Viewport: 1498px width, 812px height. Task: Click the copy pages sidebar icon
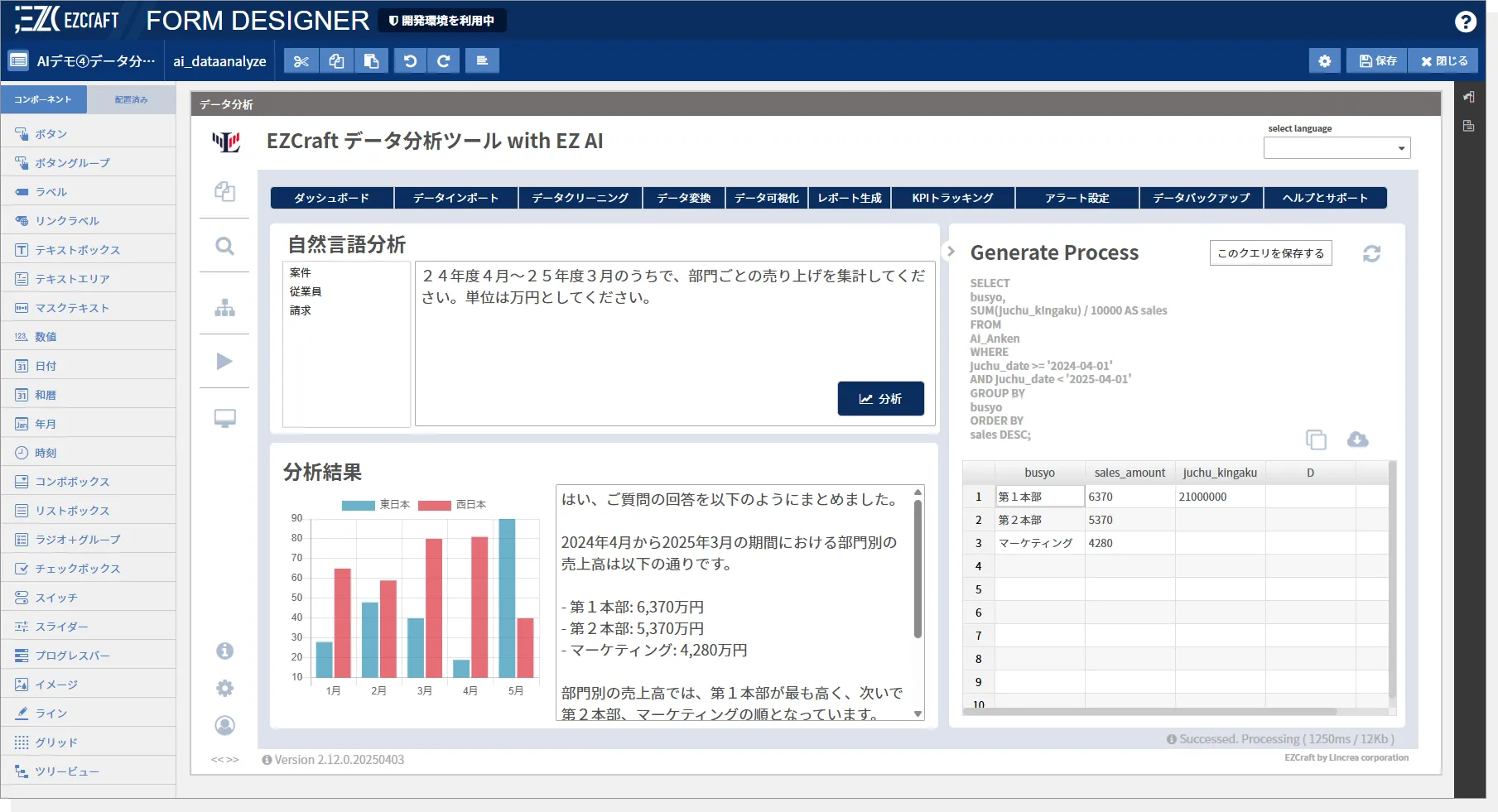coord(224,191)
